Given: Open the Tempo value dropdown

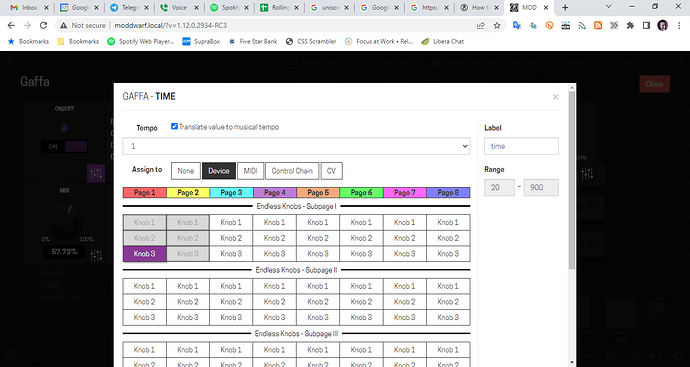Looking at the screenshot, I should [296, 146].
